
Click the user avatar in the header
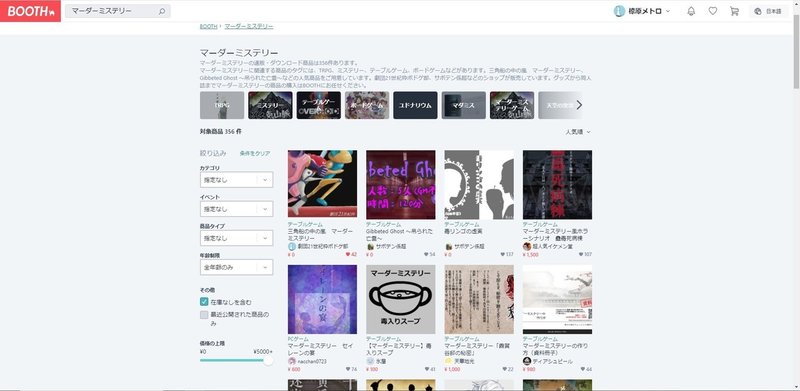(619, 11)
